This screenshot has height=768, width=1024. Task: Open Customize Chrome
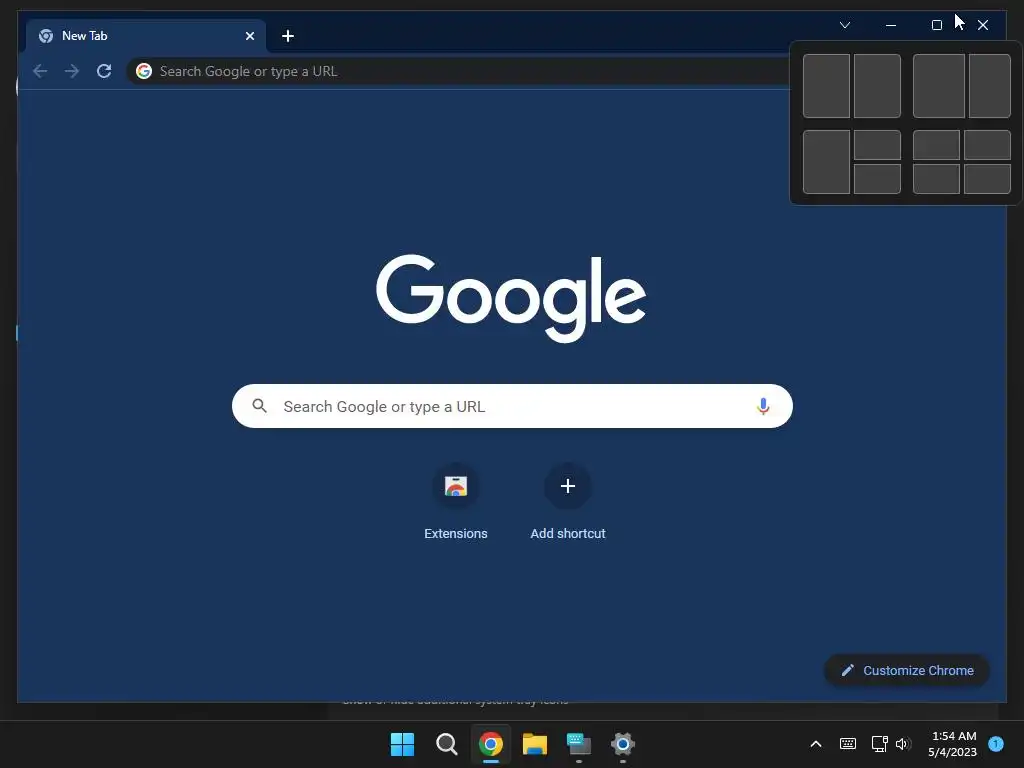(907, 670)
